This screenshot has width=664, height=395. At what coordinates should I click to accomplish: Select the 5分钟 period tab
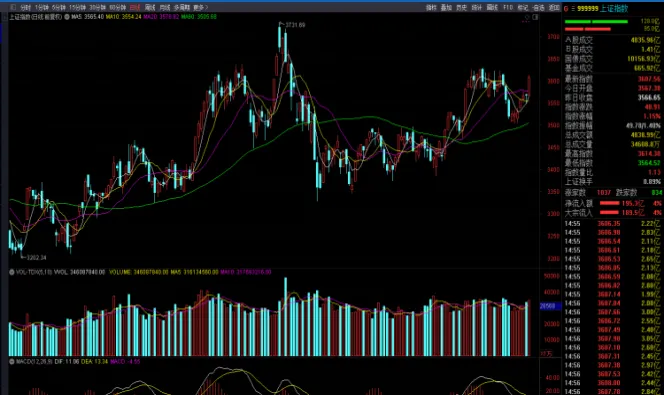click(x=58, y=8)
